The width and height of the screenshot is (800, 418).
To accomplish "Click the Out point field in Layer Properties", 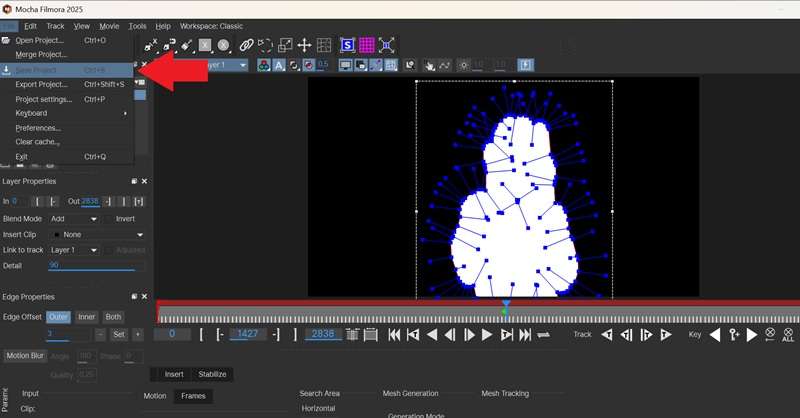I will point(91,202).
